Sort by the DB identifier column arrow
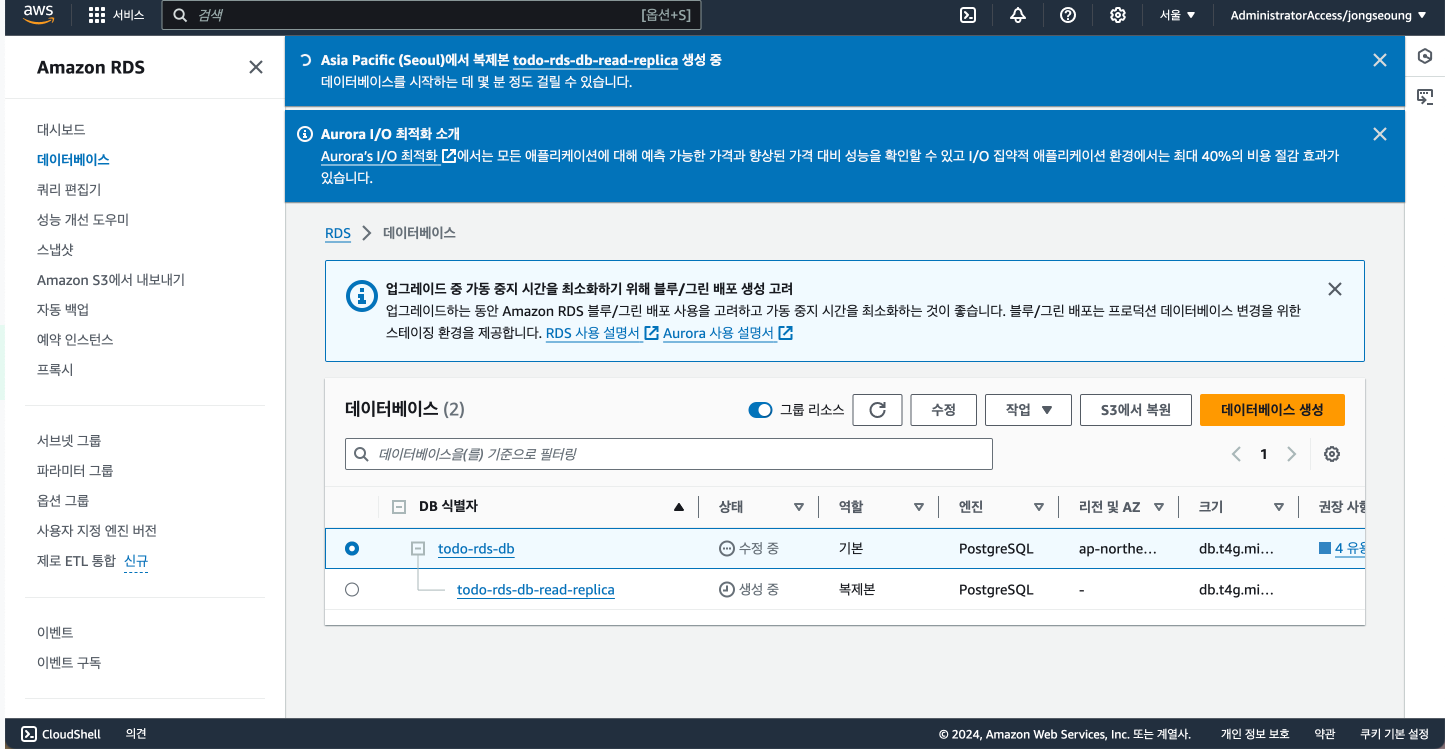The image size is (1445, 749). [679, 507]
